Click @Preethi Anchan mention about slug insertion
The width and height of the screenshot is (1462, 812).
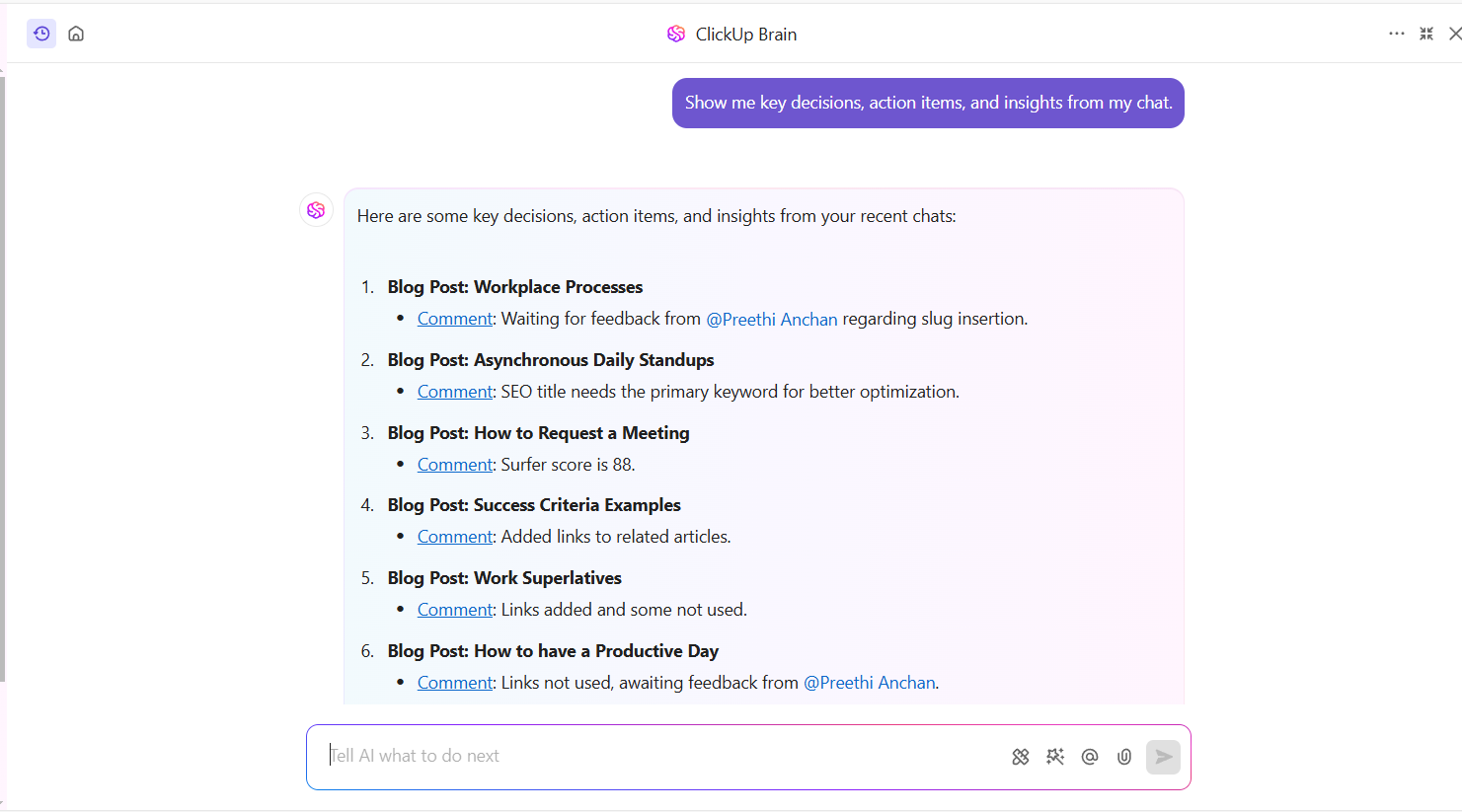point(772,320)
